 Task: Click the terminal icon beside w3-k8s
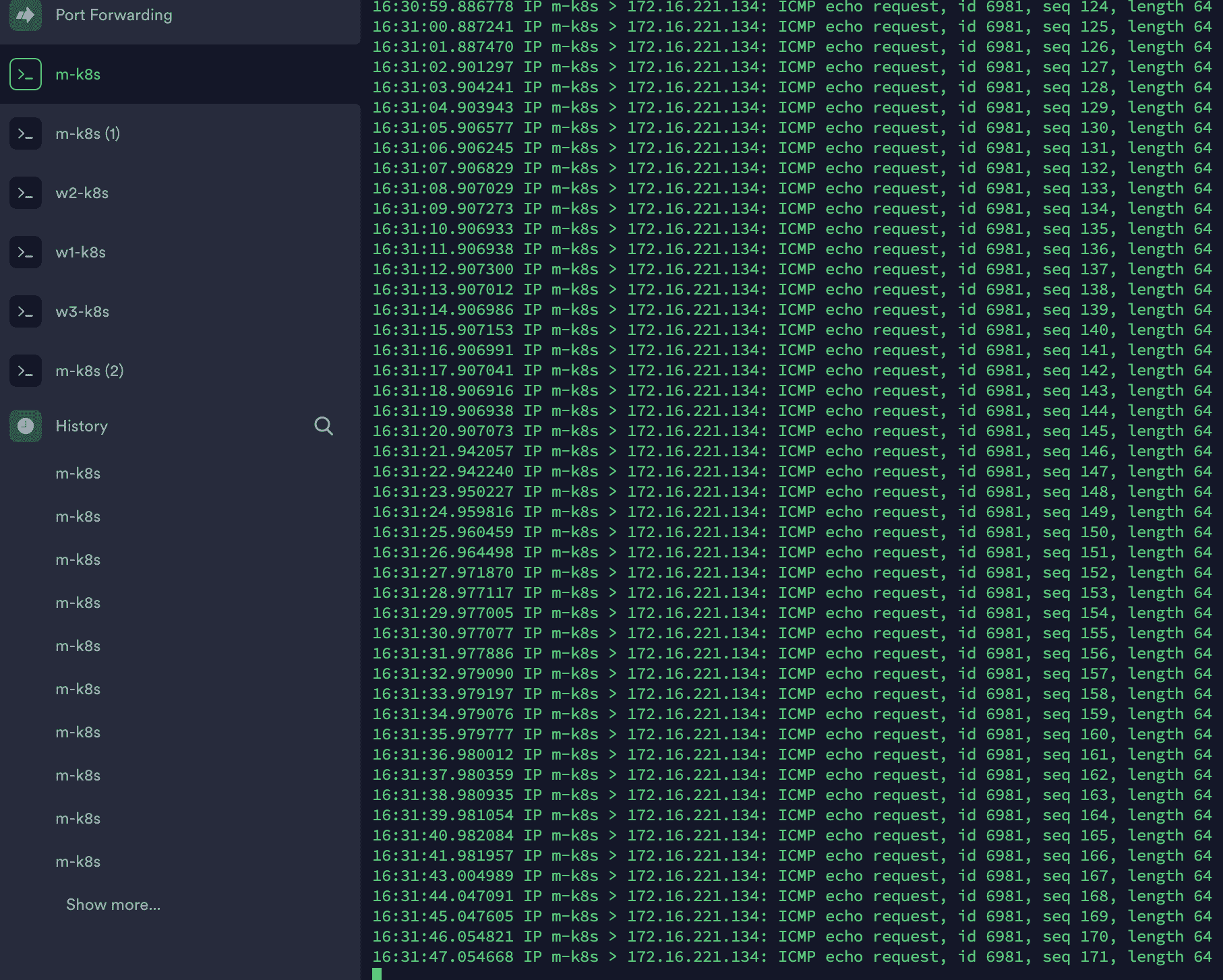(x=26, y=311)
